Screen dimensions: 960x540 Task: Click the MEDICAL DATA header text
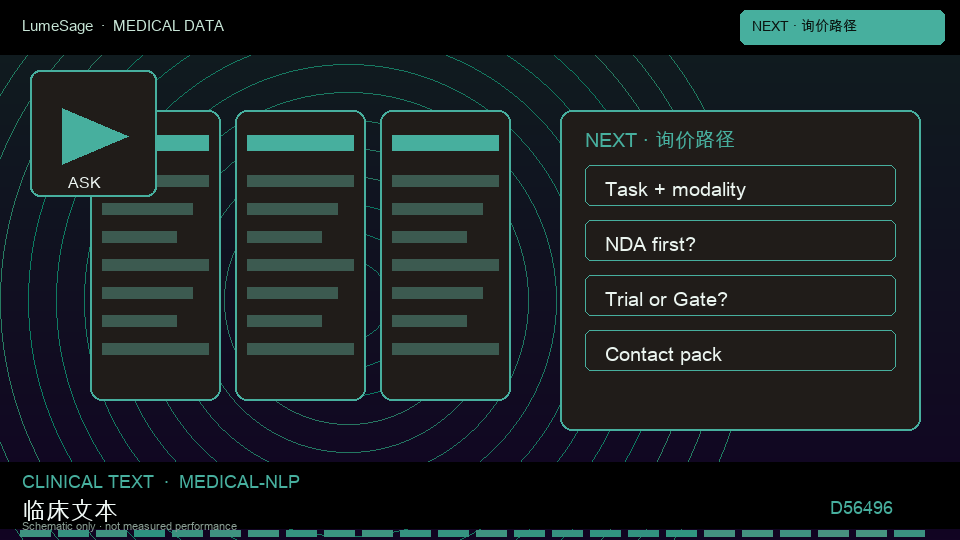168,26
